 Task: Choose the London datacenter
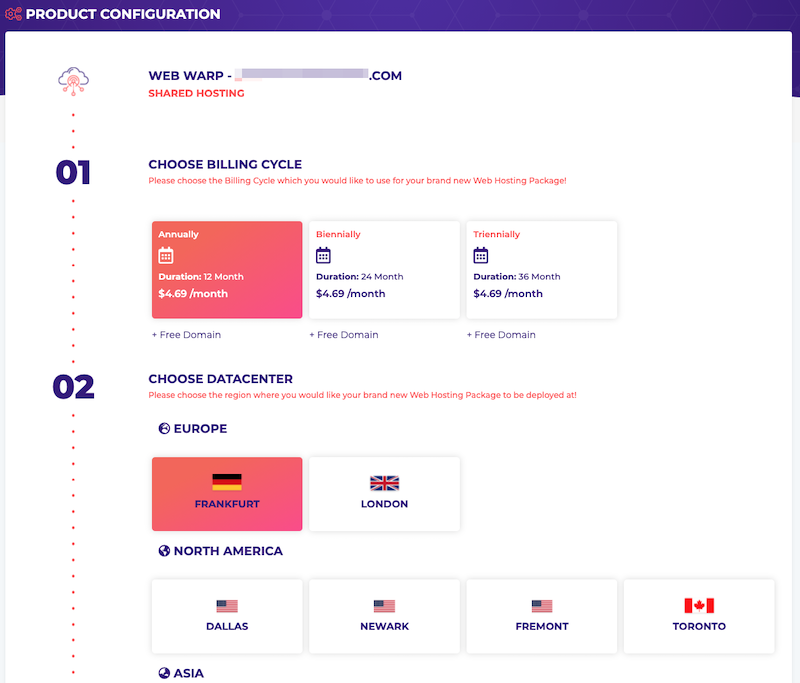point(384,494)
